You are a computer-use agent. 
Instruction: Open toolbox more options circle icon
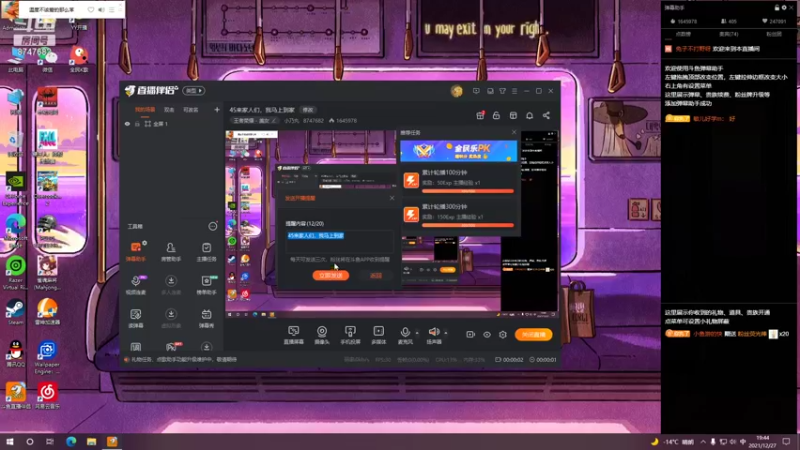coord(213,226)
